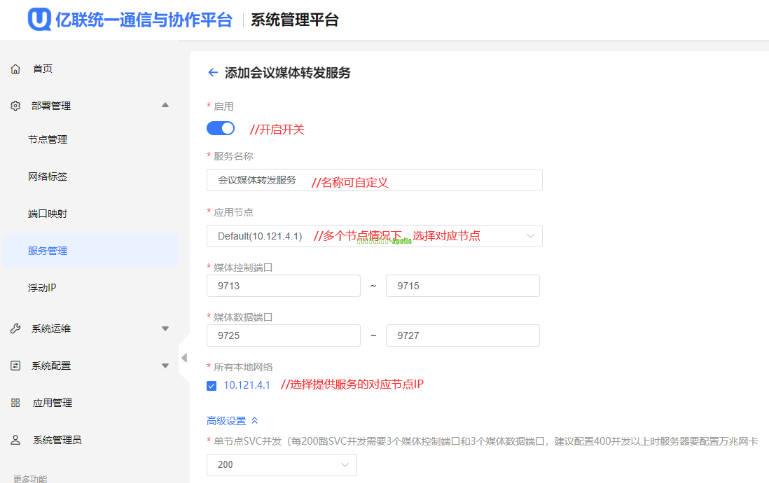Open the 应用节点 dropdown

pos(374,236)
